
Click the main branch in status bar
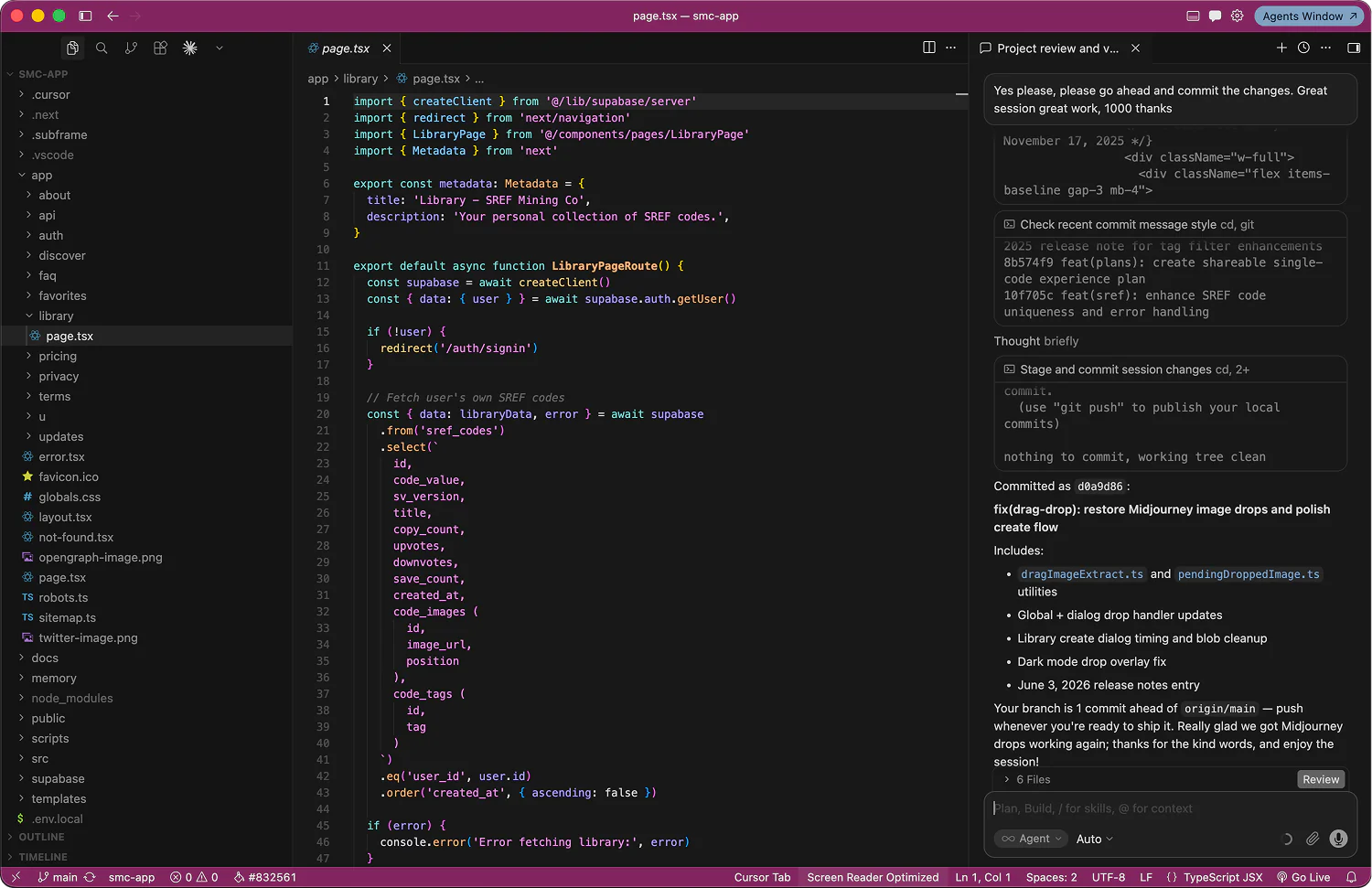click(x=58, y=877)
